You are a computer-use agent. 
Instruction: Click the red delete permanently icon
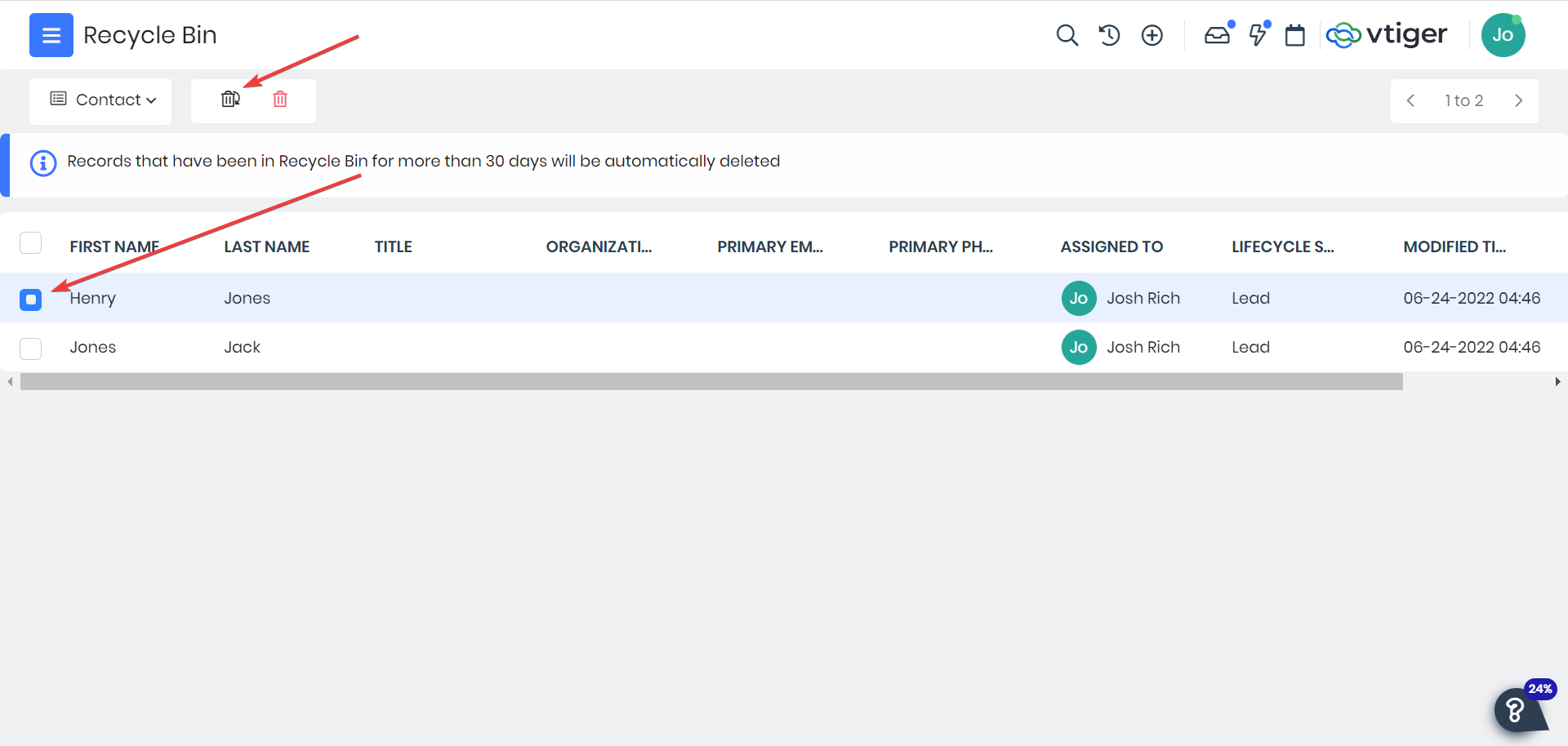click(280, 99)
